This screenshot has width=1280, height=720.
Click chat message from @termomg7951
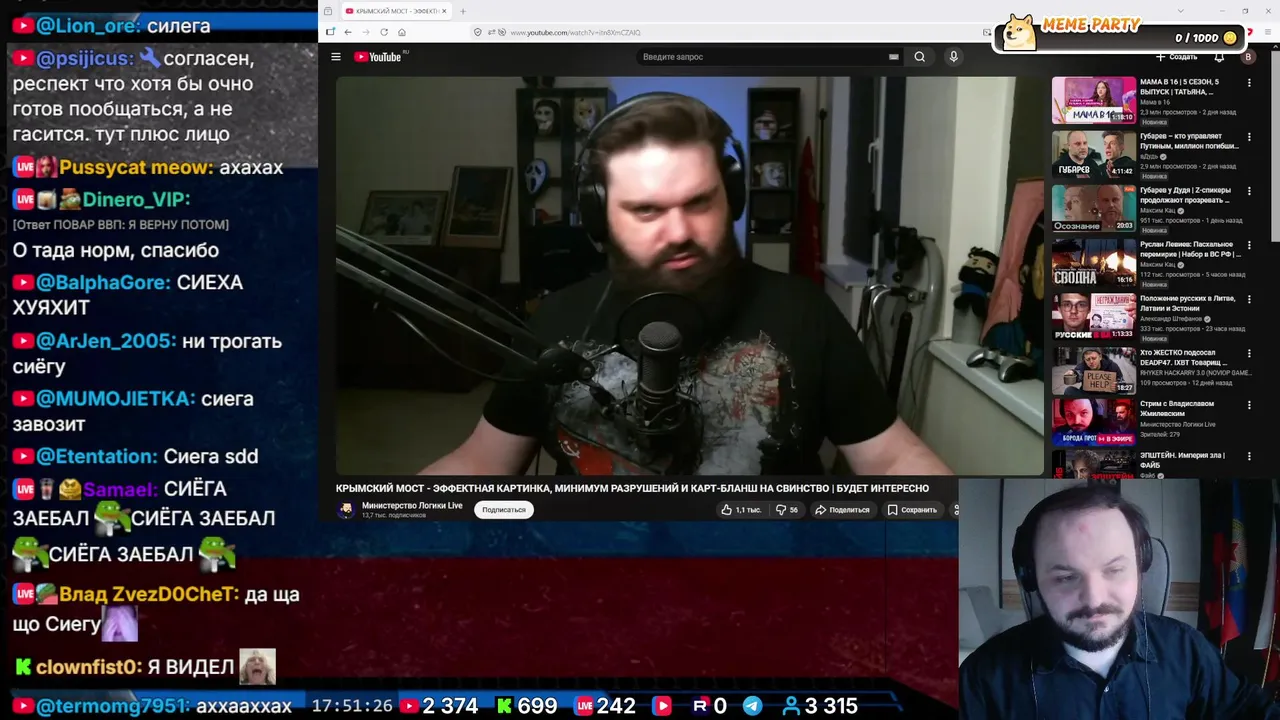point(152,706)
